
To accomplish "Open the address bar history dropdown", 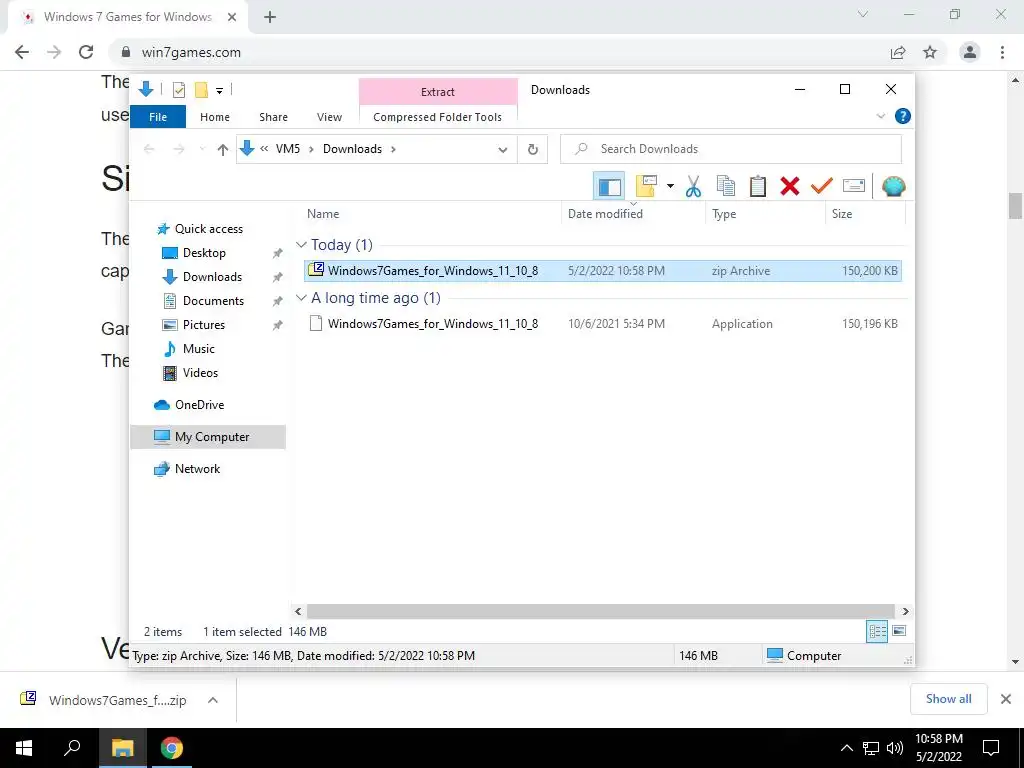I will click(x=502, y=150).
